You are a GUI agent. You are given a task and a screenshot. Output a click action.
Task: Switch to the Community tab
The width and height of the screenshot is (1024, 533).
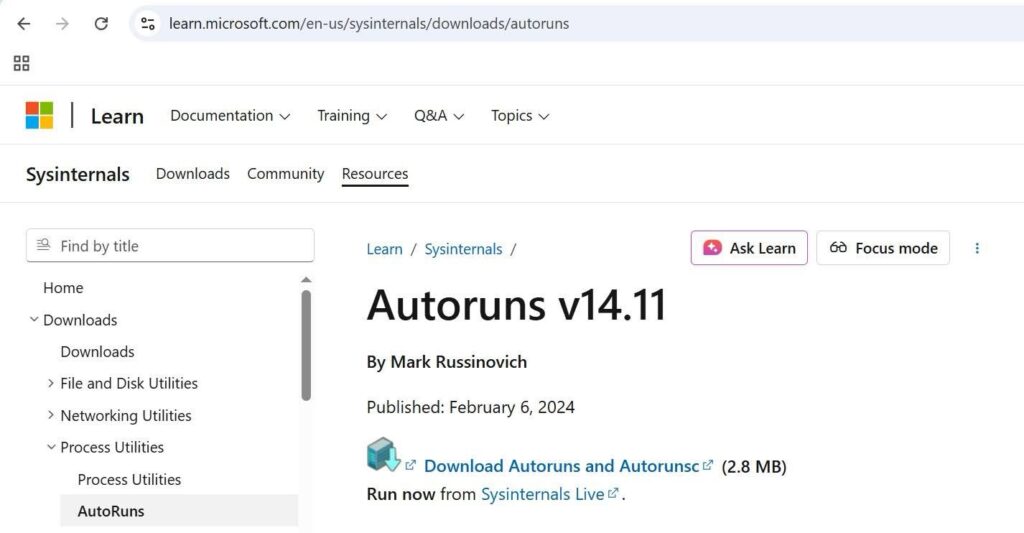point(285,174)
